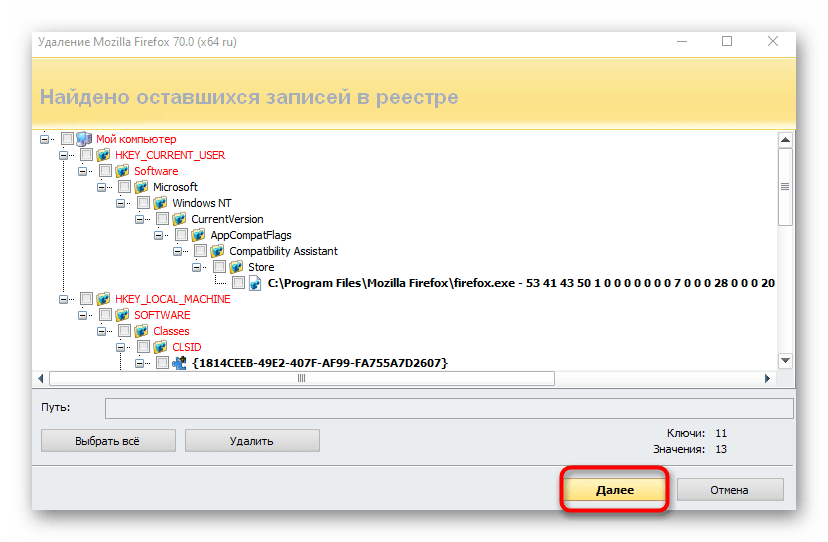Click the horizontal scrollbar right arrow

tap(767, 378)
